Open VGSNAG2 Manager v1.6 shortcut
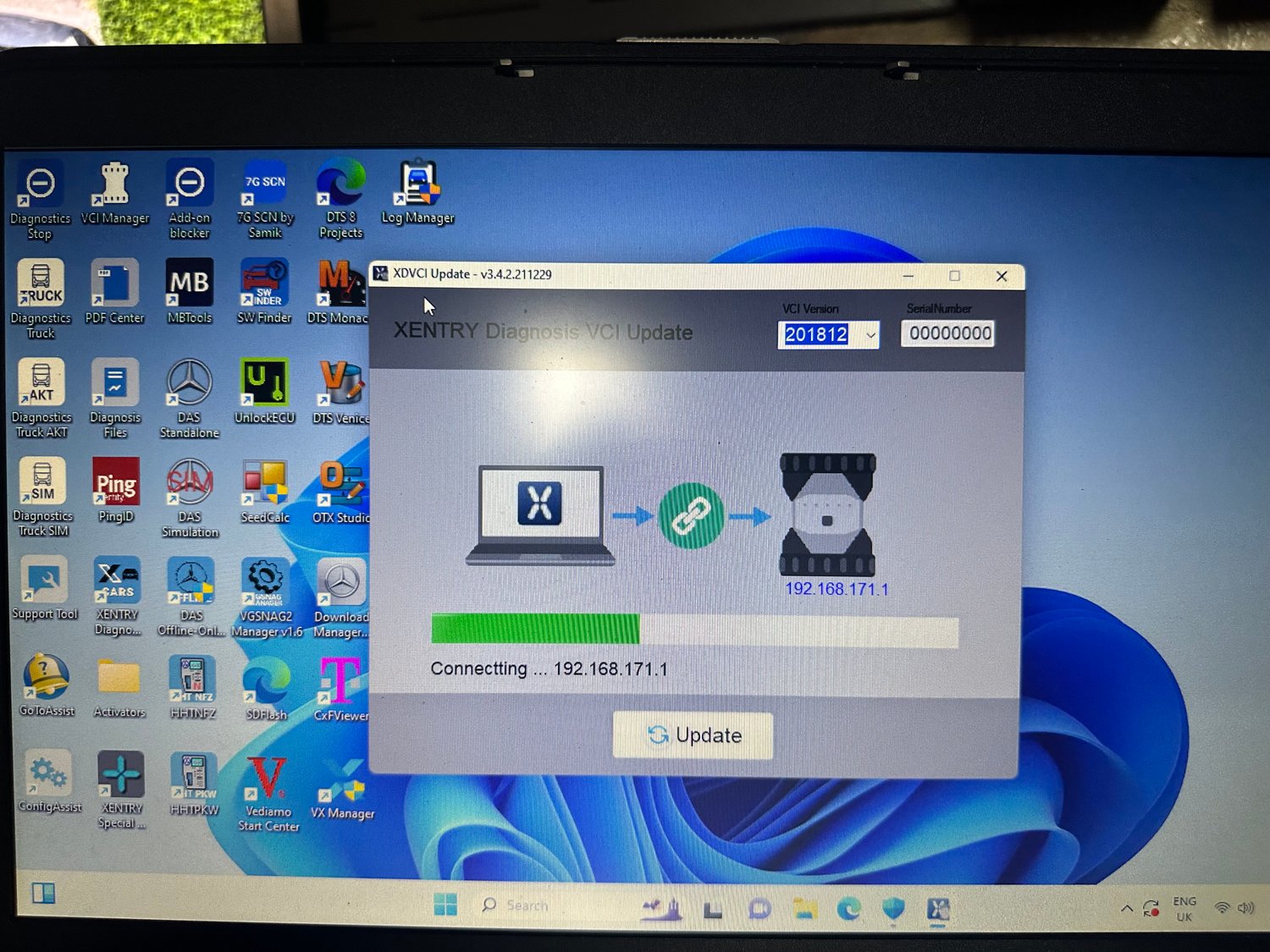The image size is (1270, 952). click(x=267, y=597)
